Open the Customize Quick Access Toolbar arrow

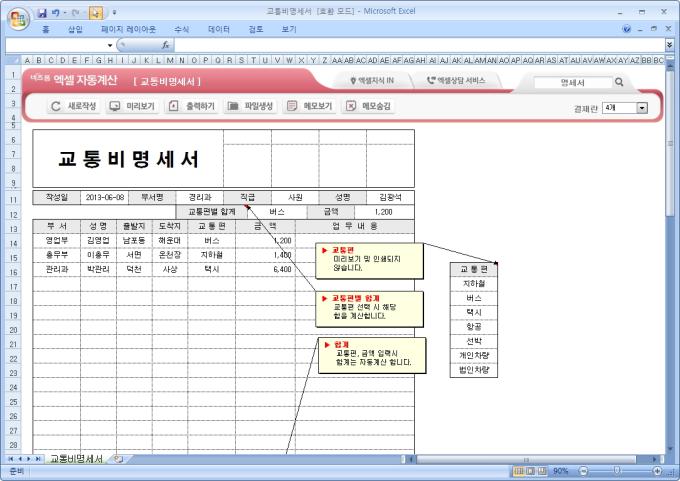coord(114,13)
